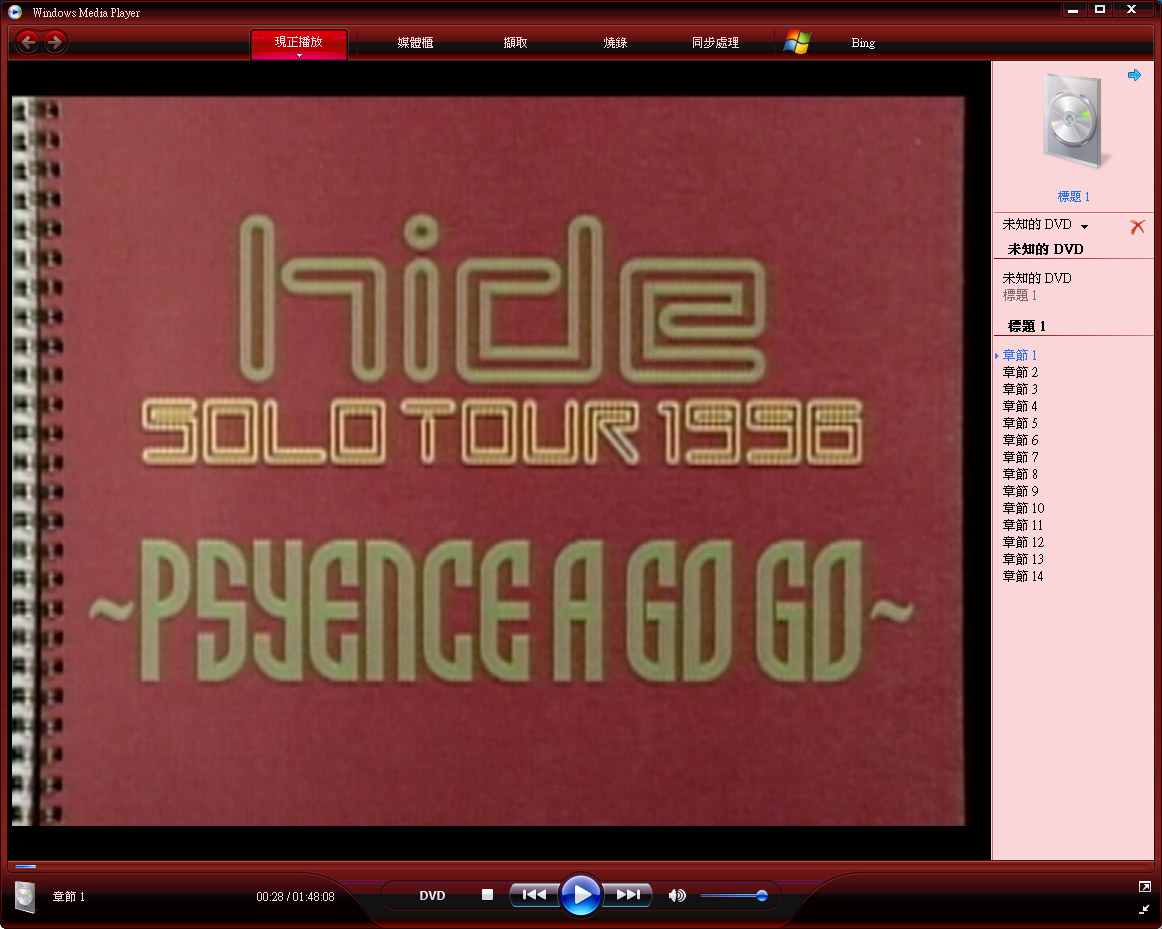Click the DVD disc case artwork
The height and width of the screenshot is (929, 1162).
point(1074,121)
